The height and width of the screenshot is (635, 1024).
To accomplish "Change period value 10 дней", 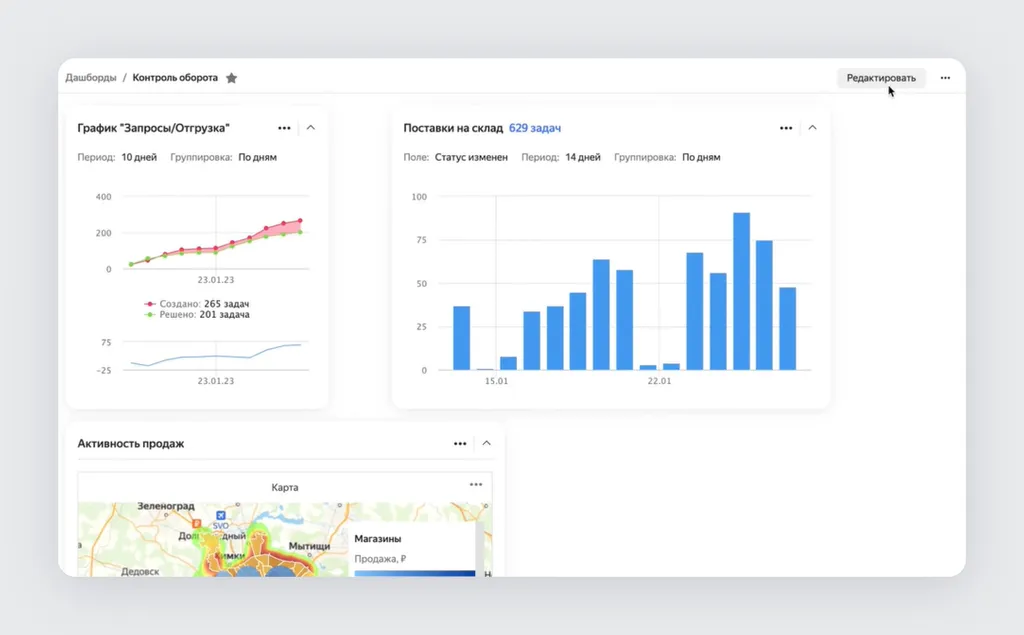I will (x=139, y=157).
